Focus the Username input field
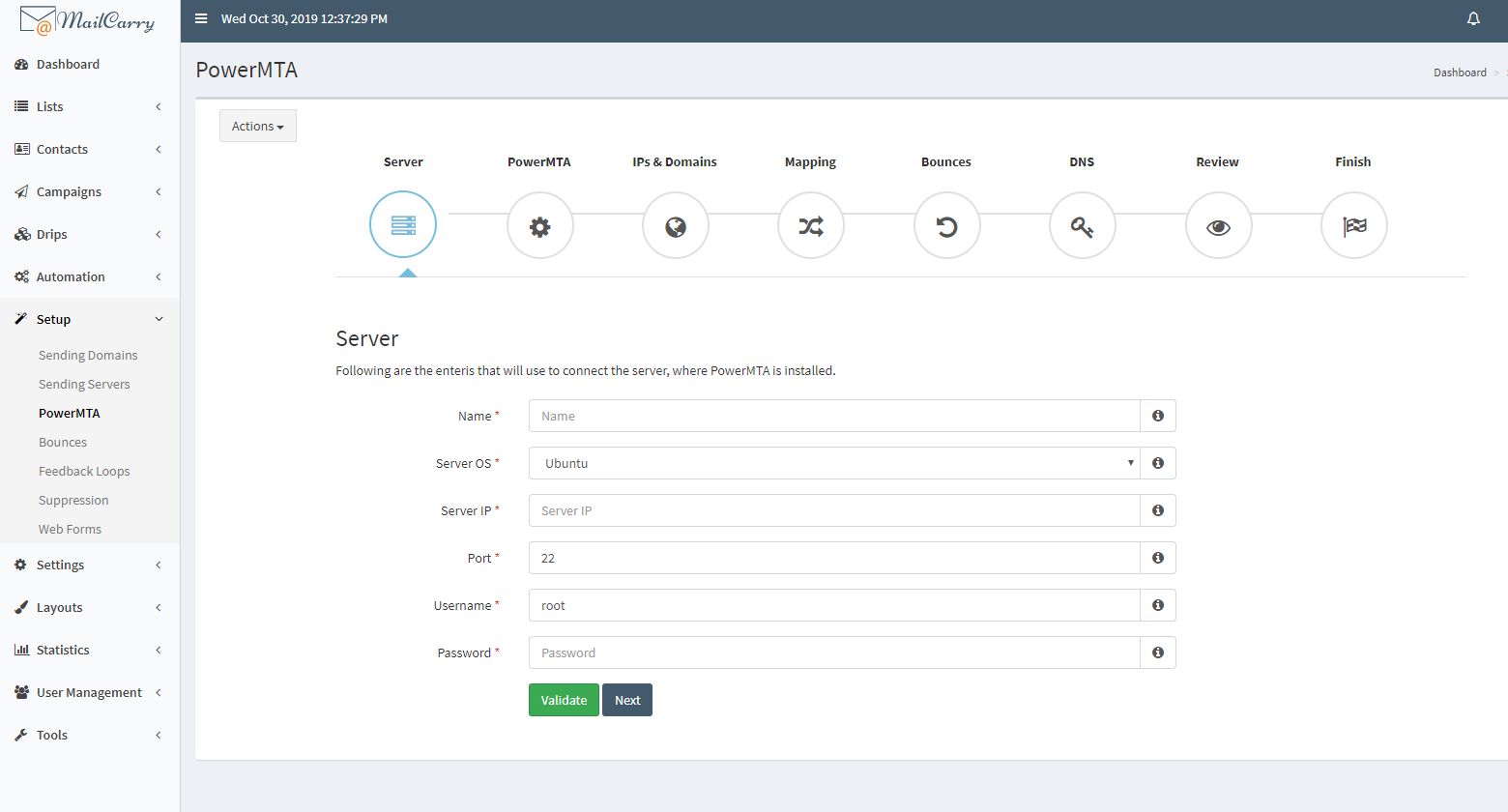Screen dimensions: 1508x812 834,605
